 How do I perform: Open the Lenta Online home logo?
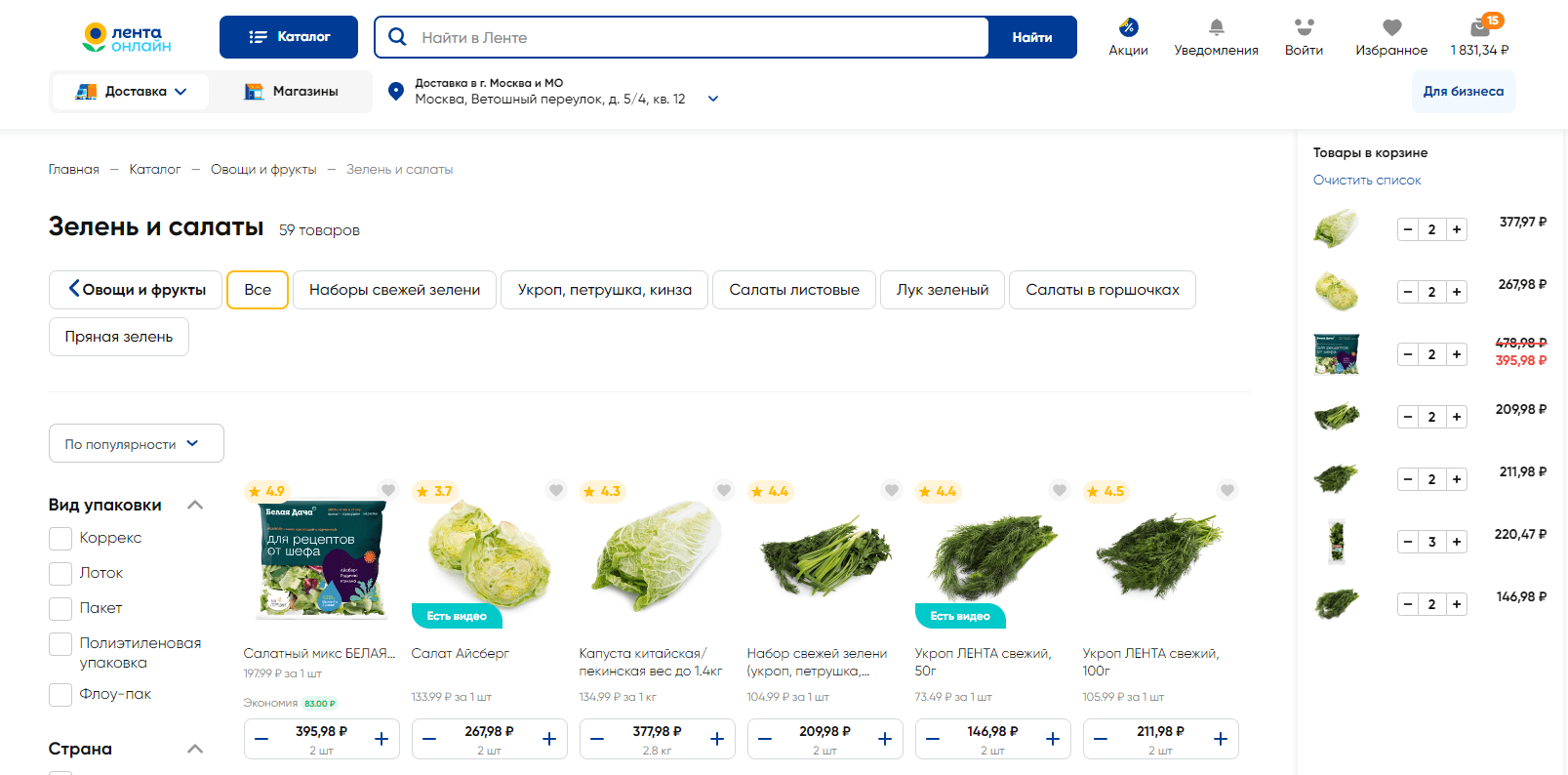pyautogui.click(x=127, y=38)
